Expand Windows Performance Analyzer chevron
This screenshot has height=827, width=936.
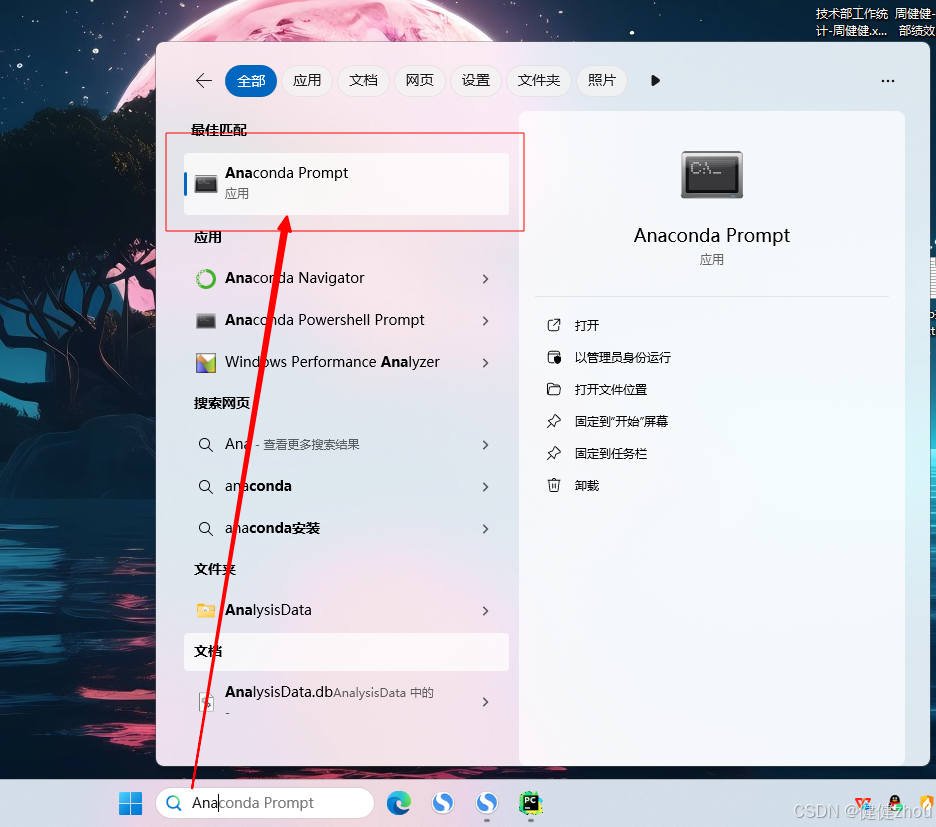tap(485, 362)
